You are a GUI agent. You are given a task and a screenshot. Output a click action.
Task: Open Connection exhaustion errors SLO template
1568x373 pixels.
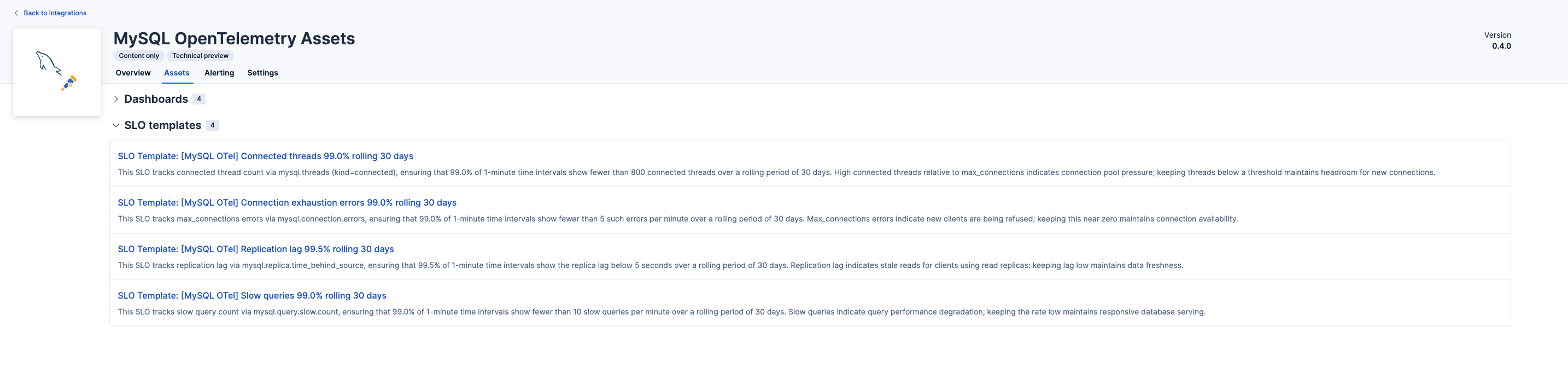pos(286,202)
